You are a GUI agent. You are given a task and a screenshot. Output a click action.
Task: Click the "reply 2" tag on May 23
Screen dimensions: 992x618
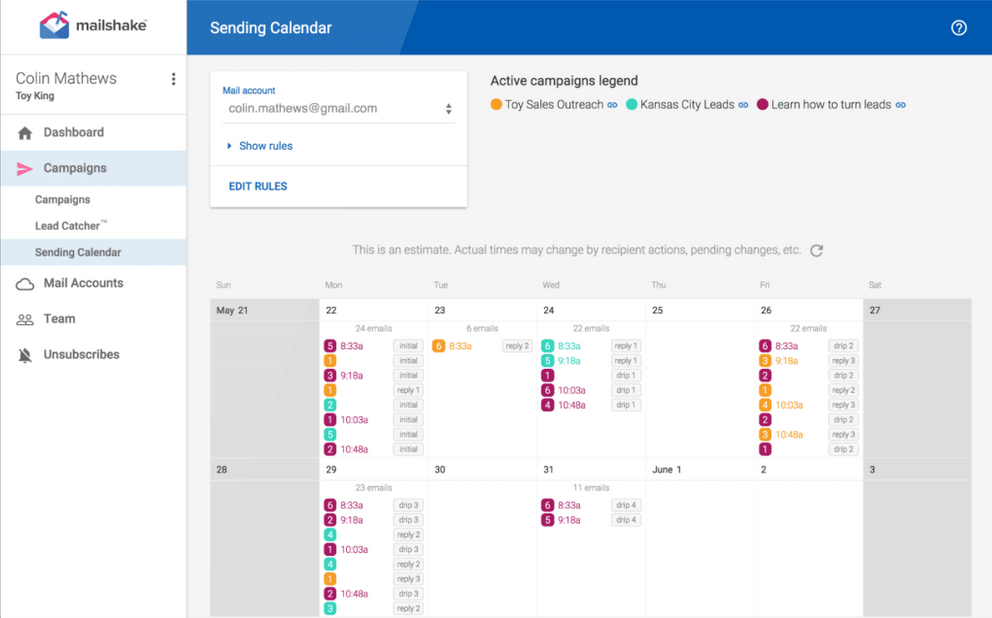tap(517, 346)
